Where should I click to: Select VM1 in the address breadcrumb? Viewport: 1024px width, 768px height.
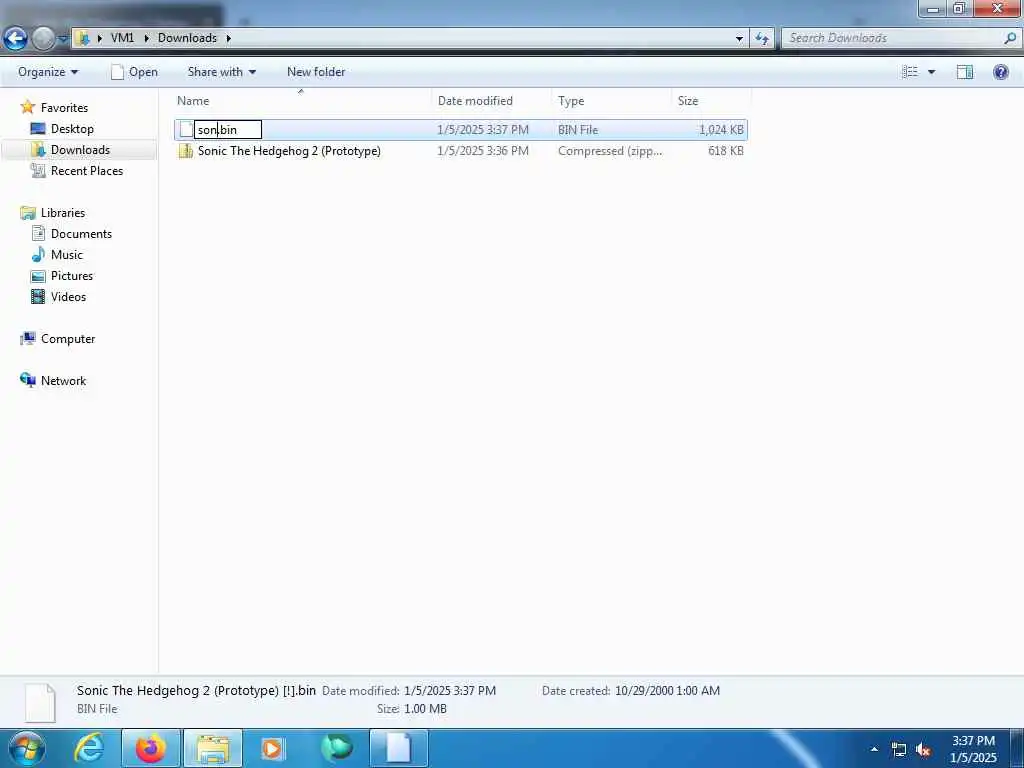coord(122,38)
